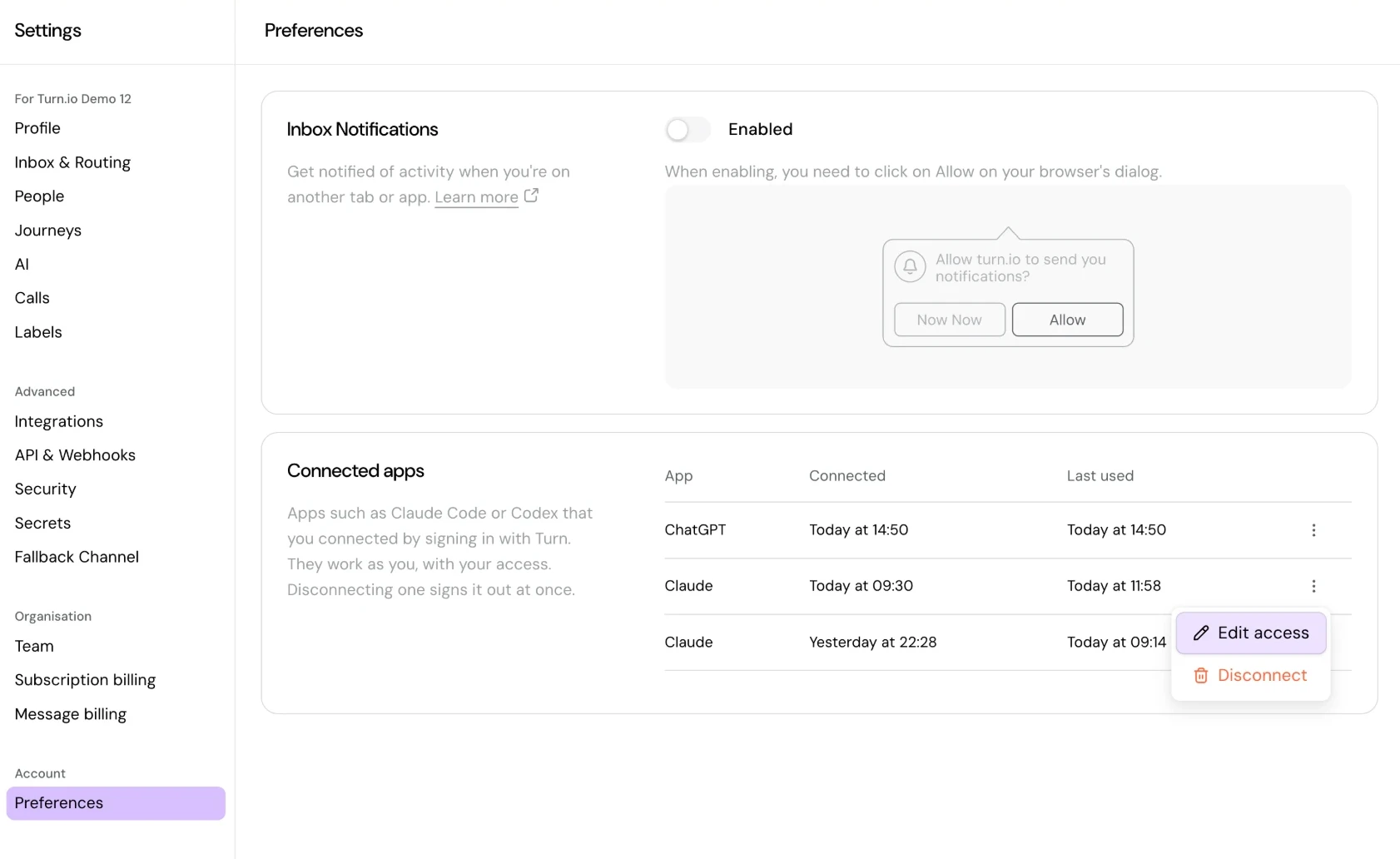
Task: Click the external-link icon beside Learn more
Action: (x=531, y=196)
